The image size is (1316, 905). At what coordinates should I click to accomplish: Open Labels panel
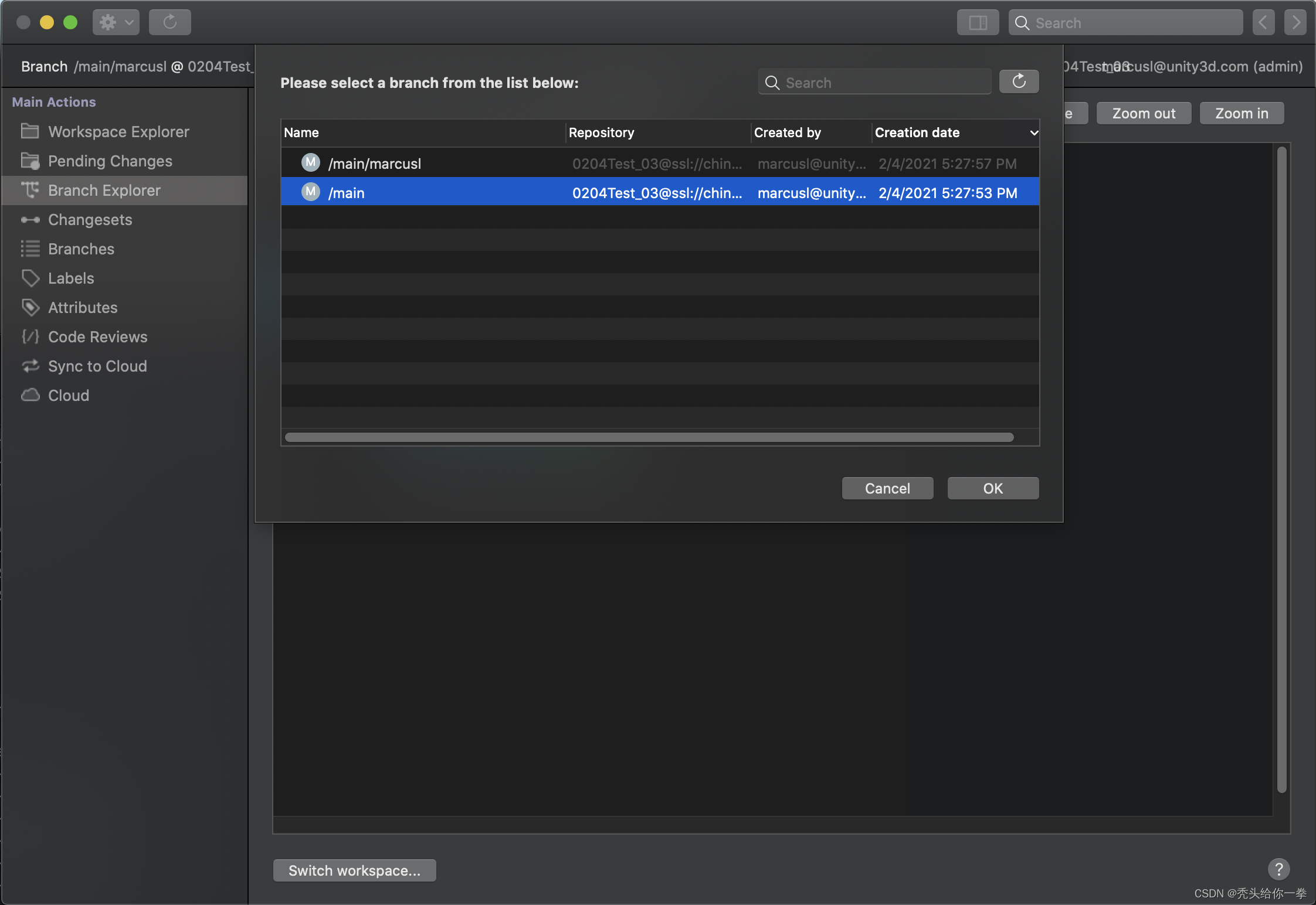[70, 278]
